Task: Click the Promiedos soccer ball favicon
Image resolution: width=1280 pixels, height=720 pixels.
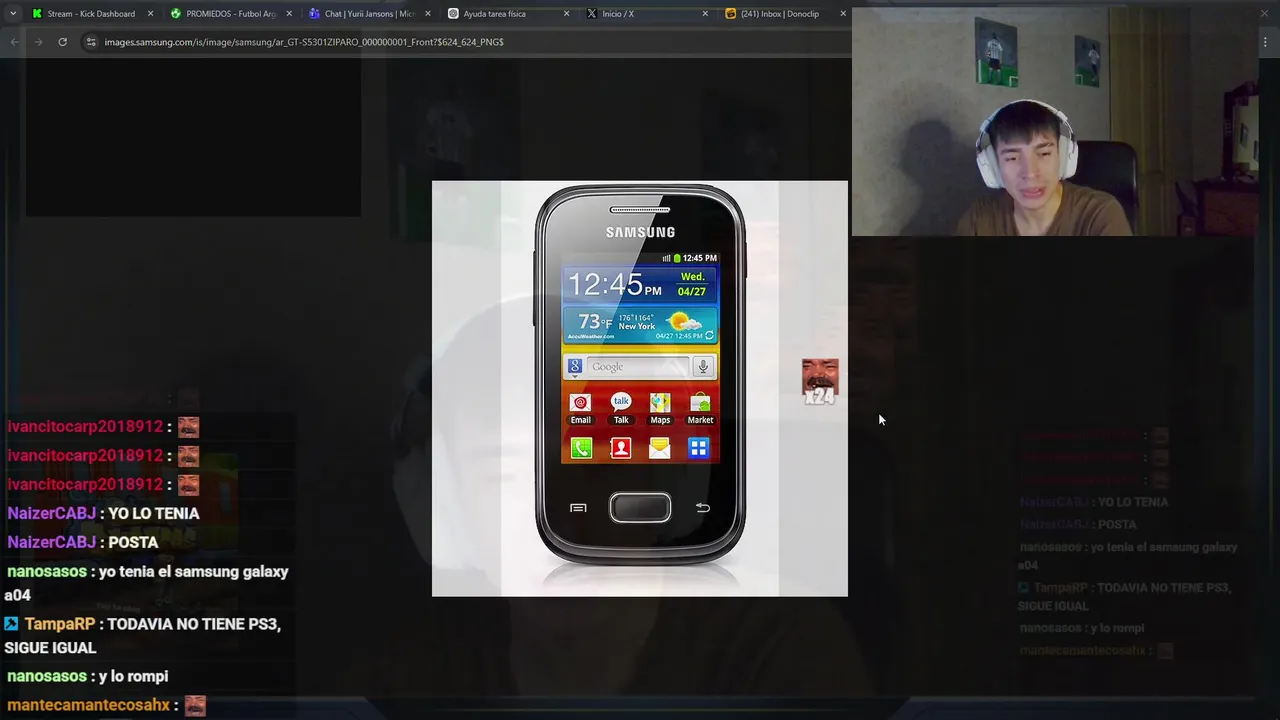Action: [176, 14]
